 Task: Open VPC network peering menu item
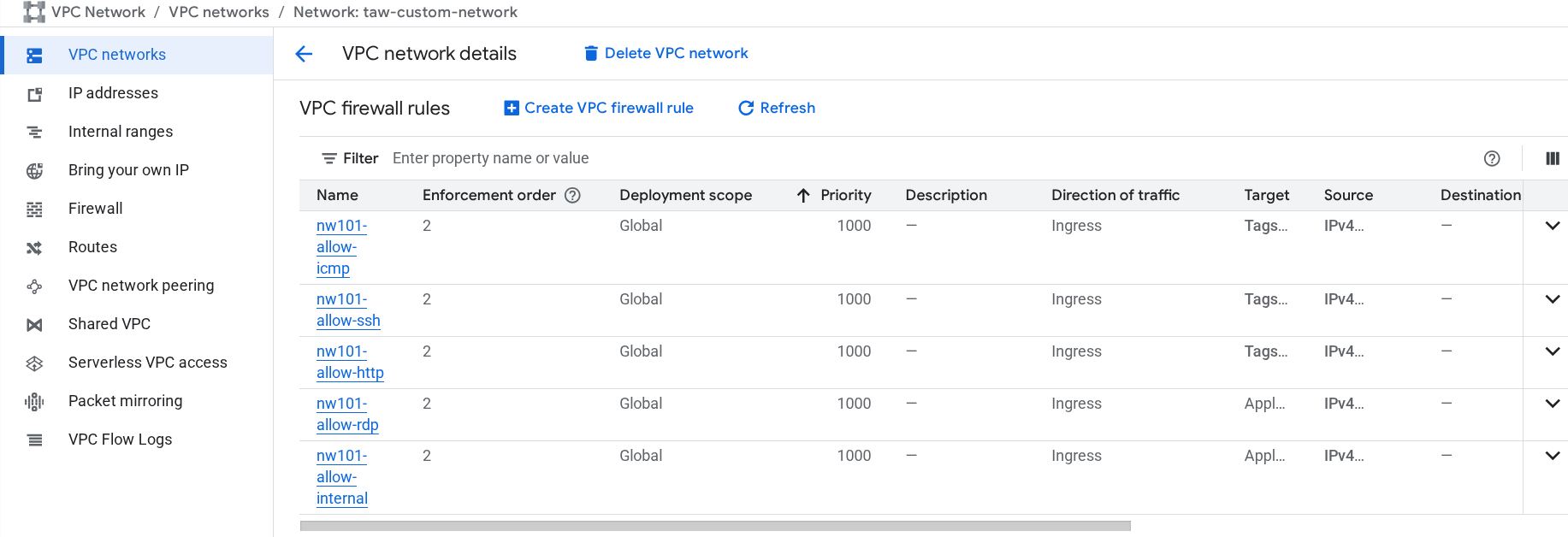tap(137, 286)
